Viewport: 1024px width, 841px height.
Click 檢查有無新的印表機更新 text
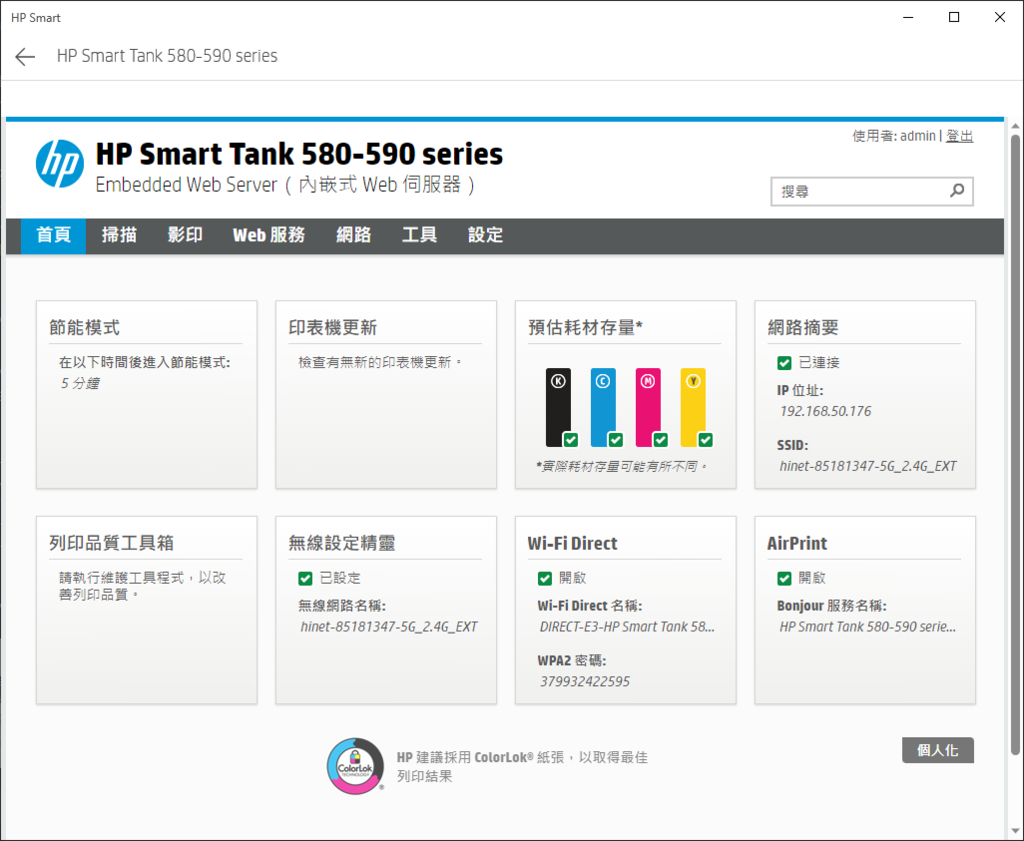point(380,362)
